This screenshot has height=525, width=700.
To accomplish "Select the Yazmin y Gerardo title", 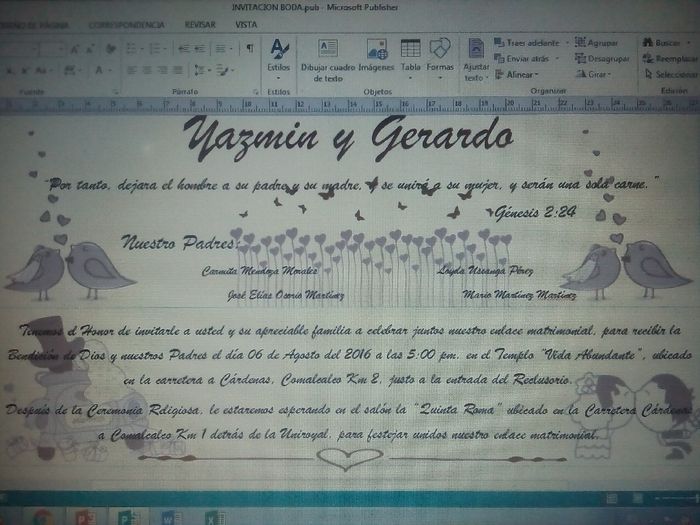I will [x=348, y=138].
